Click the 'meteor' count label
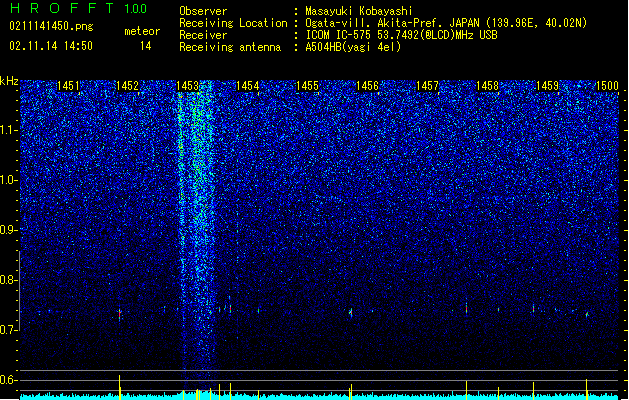This screenshot has height=400, width=629. (x=142, y=31)
